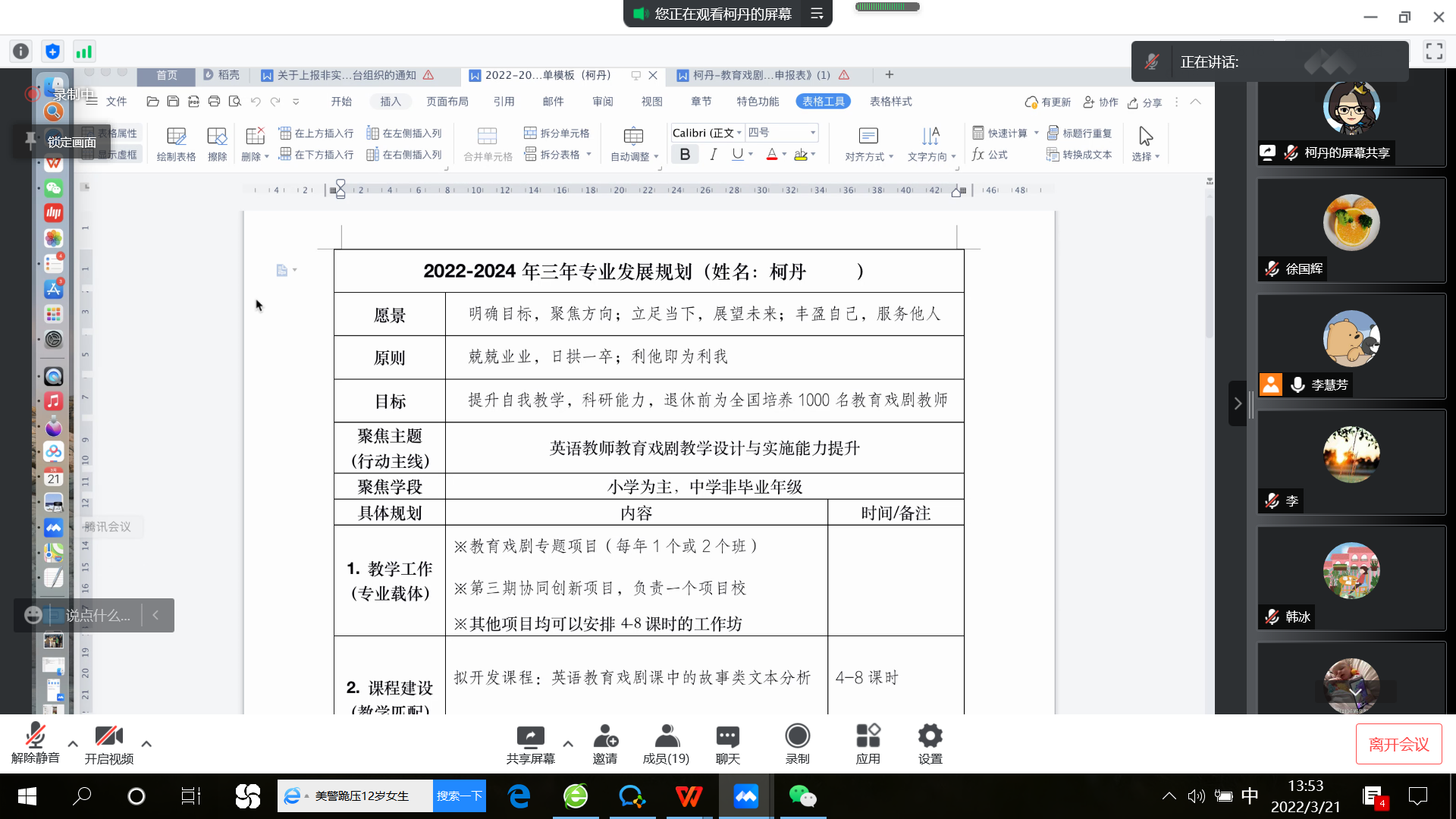Open WeChat from taskbar
1456x819 pixels.
[x=802, y=796]
